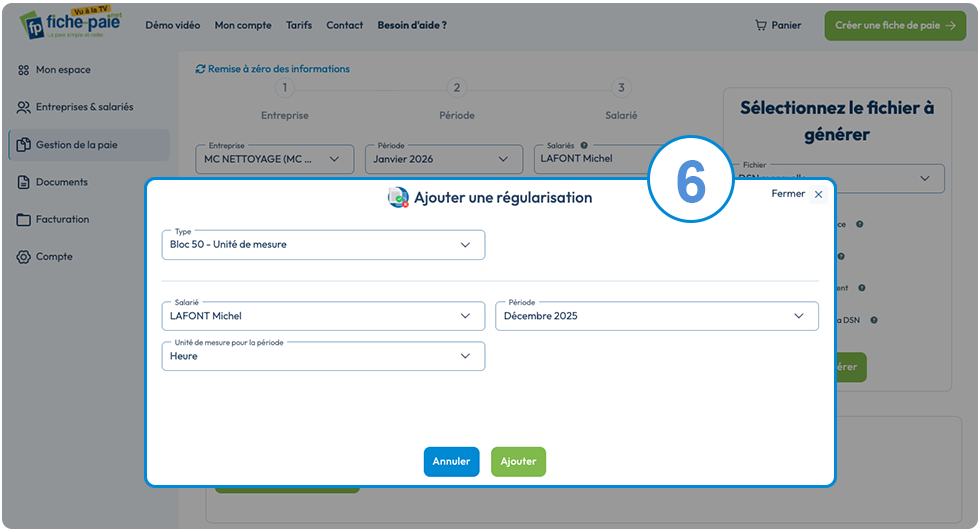Viewport: 980px width, 532px height.
Task: Open Besoin d'aide ? menu item
Action: [x=412, y=26]
